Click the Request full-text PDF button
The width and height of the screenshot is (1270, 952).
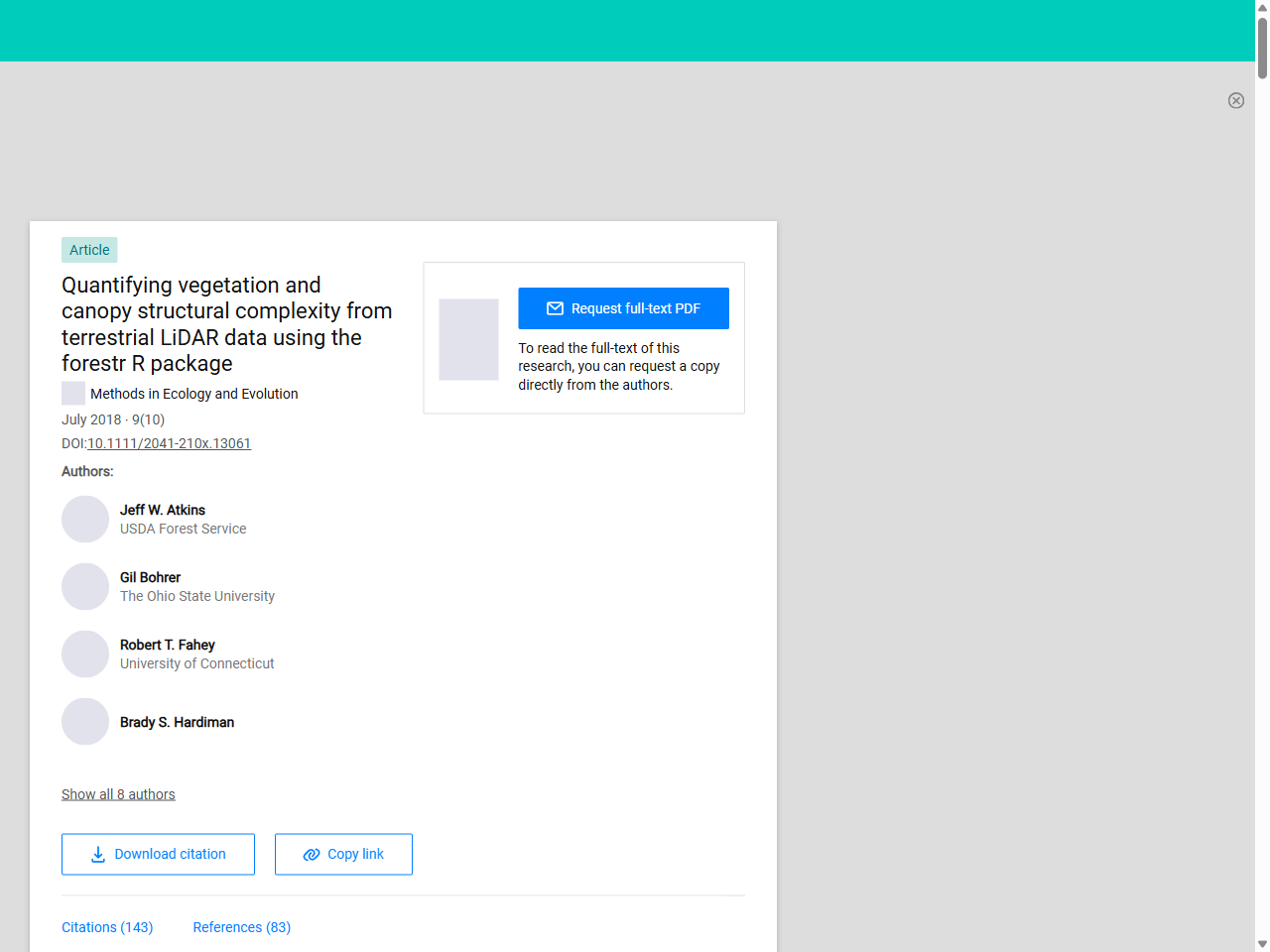coord(623,308)
